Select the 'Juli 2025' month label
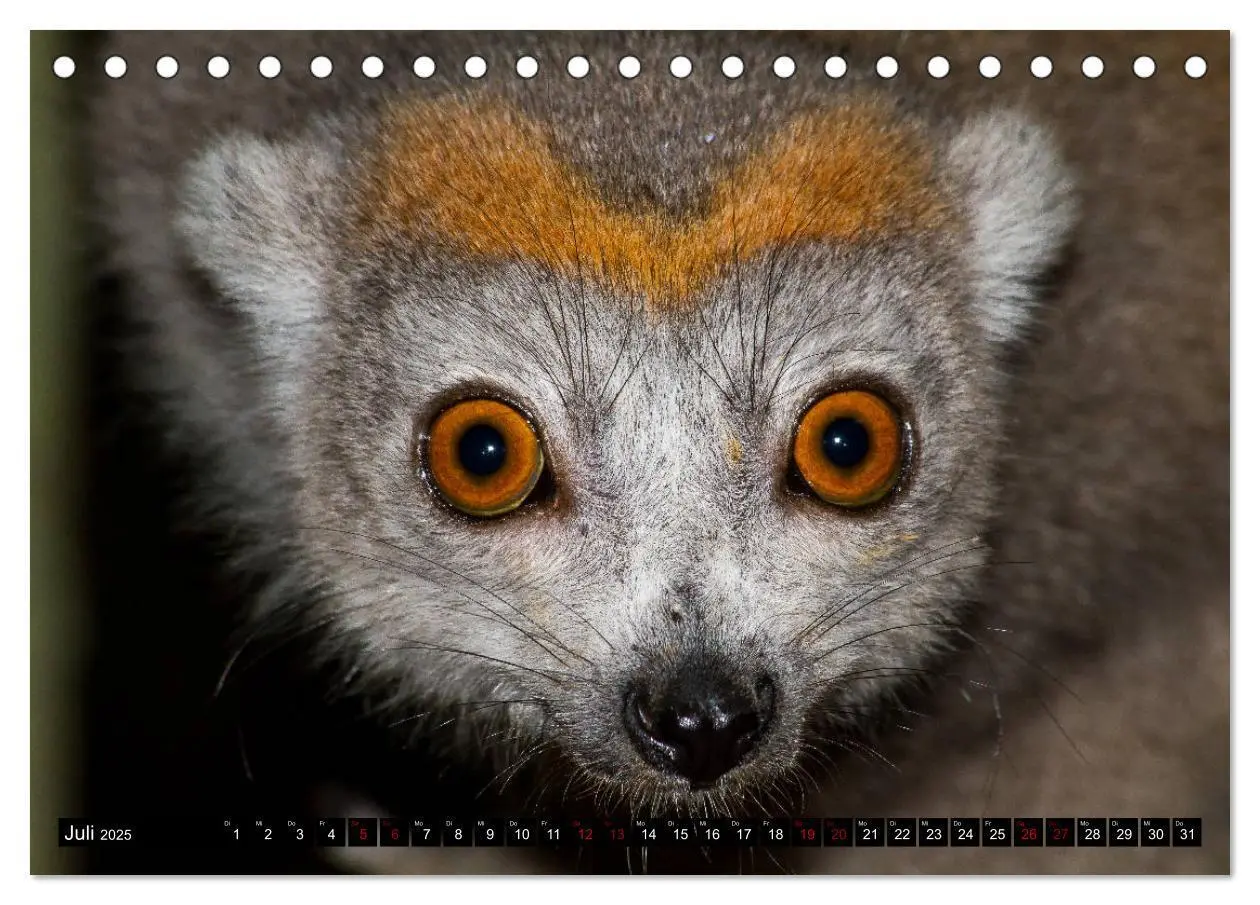The width and height of the screenshot is (1260, 905). (x=98, y=833)
